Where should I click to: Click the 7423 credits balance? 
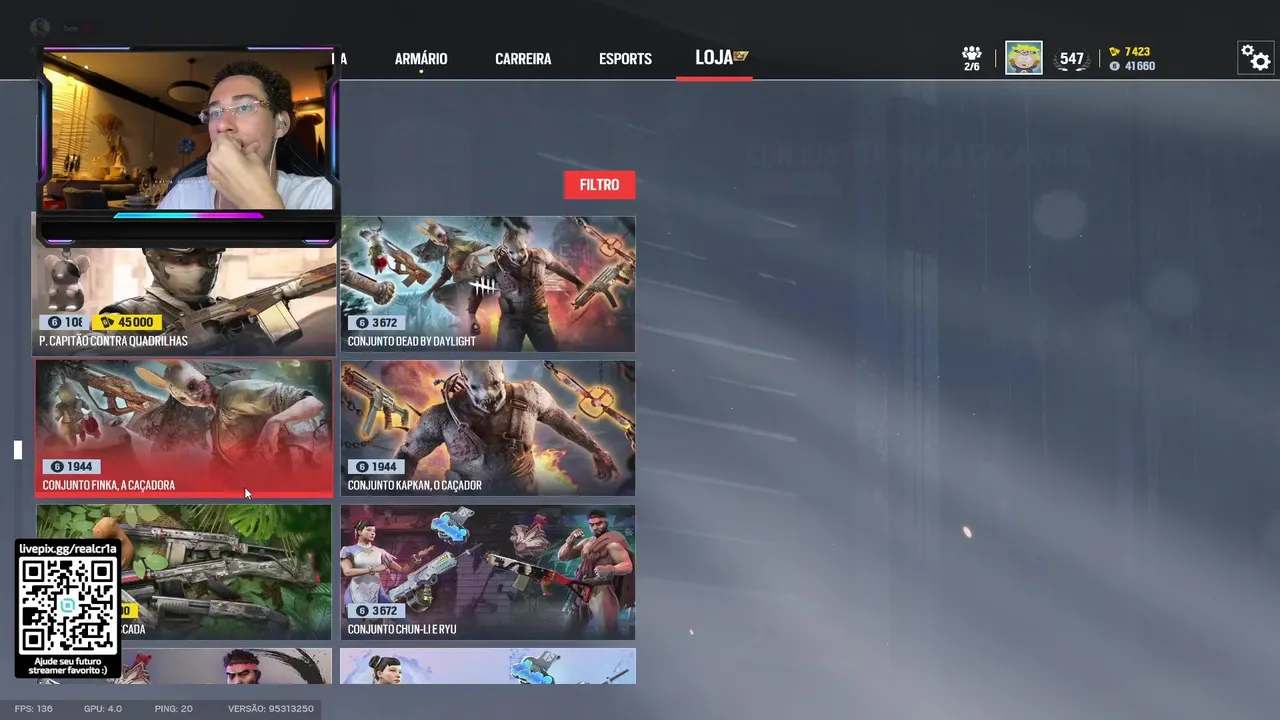pos(1137,52)
